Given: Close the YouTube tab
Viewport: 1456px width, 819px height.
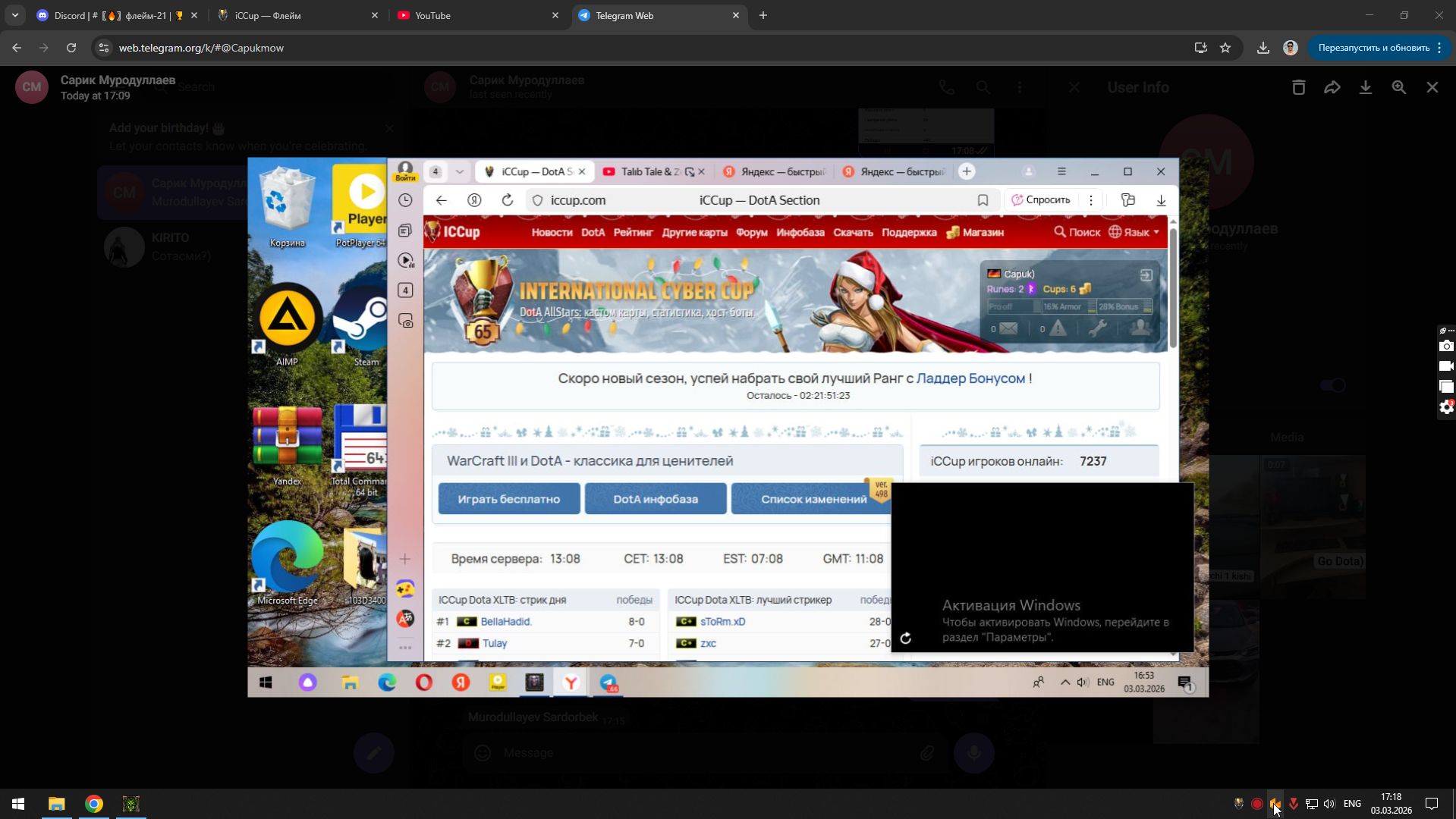Looking at the screenshot, I should (x=555, y=15).
